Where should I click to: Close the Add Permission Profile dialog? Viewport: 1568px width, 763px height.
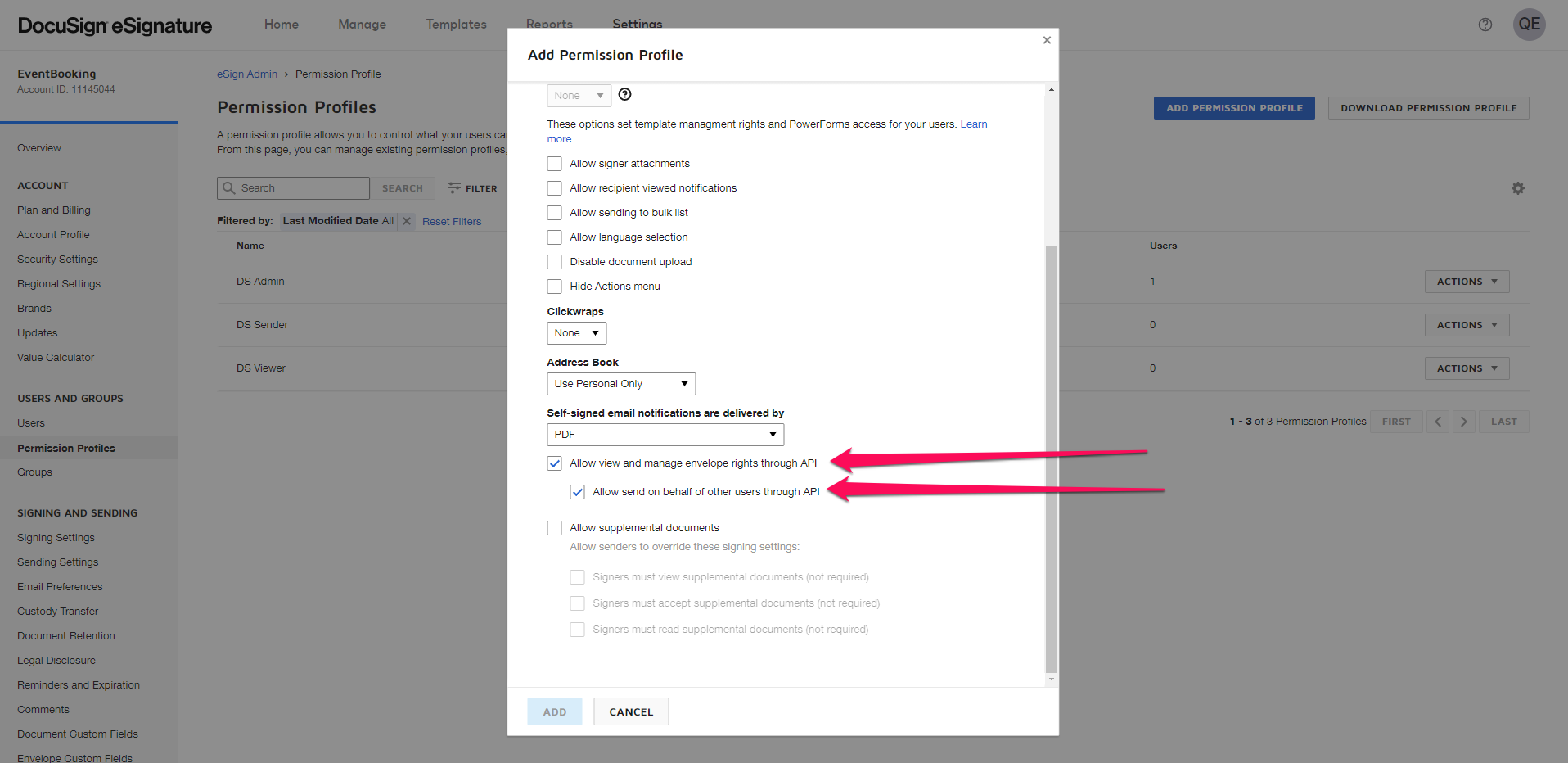pos(1047,40)
